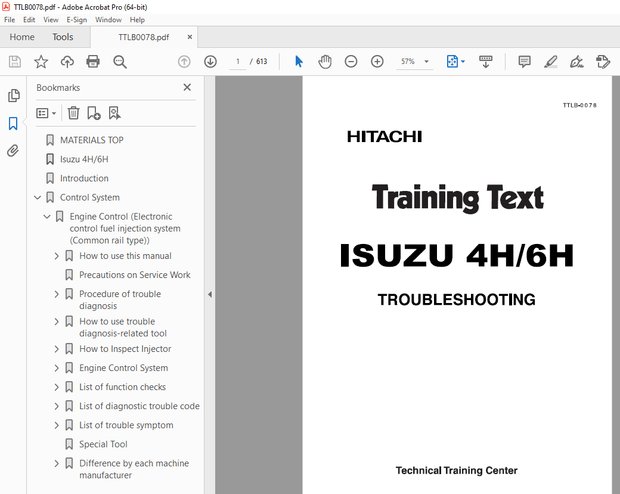Click the scrolling mode read icon
This screenshot has height=494, width=620.
point(486,62)
